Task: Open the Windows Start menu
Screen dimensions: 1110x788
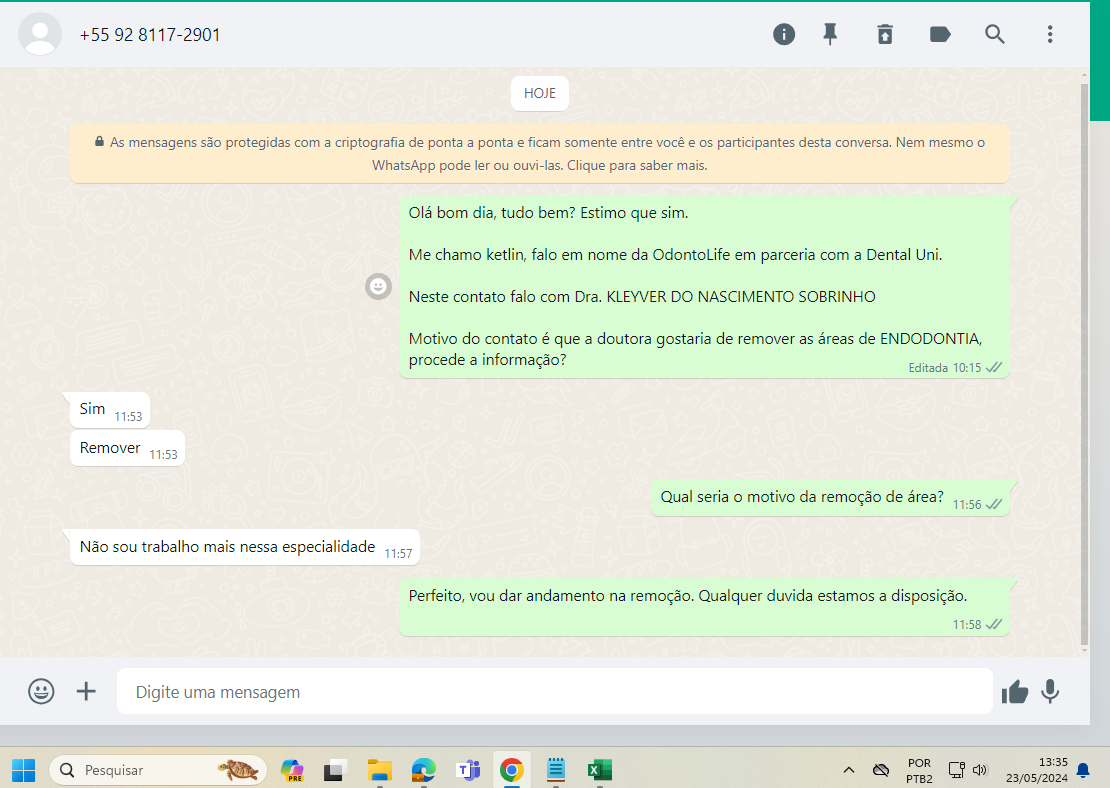Action: pyautogui.click(x=23, y=770)
